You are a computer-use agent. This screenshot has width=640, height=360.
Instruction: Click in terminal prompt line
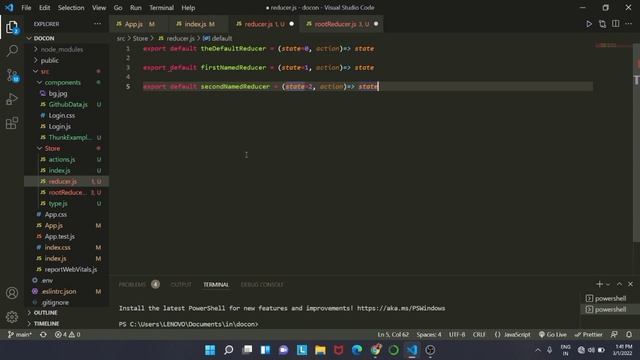(x=188, y=324)
